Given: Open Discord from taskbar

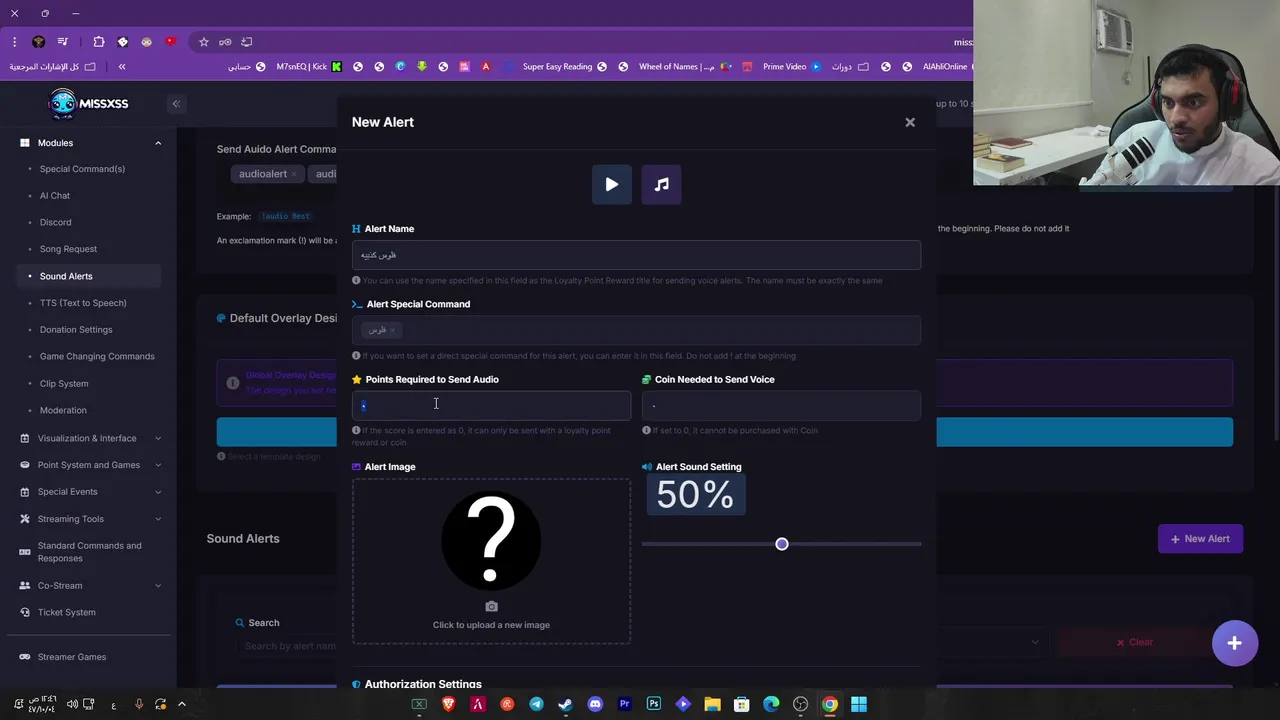Looking at the screenshot, I should (x=595, y=704).
